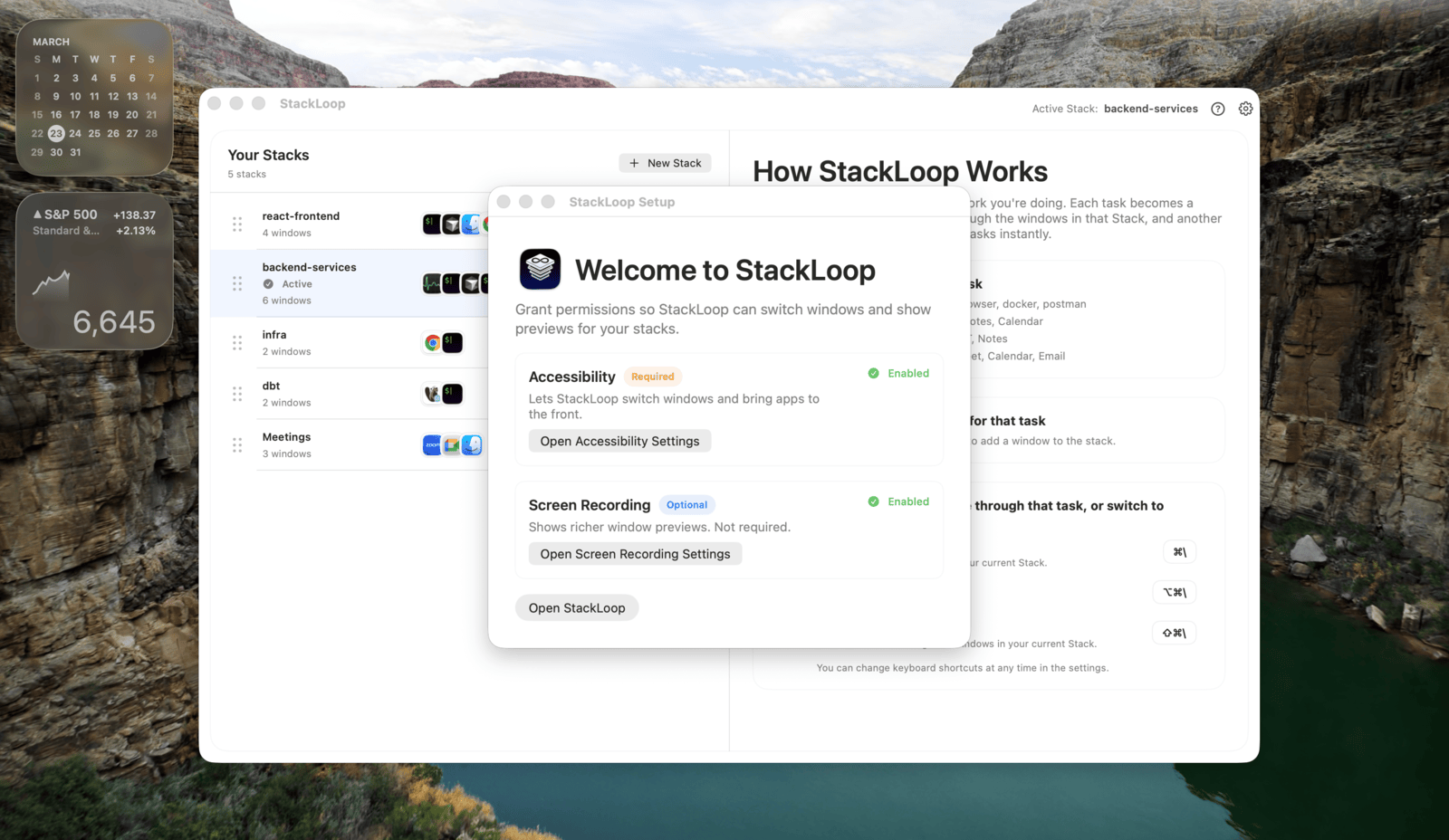Click today's date in the calendar widget
The height and width of the screenshot is (840, 1449).
click(55, 133)
